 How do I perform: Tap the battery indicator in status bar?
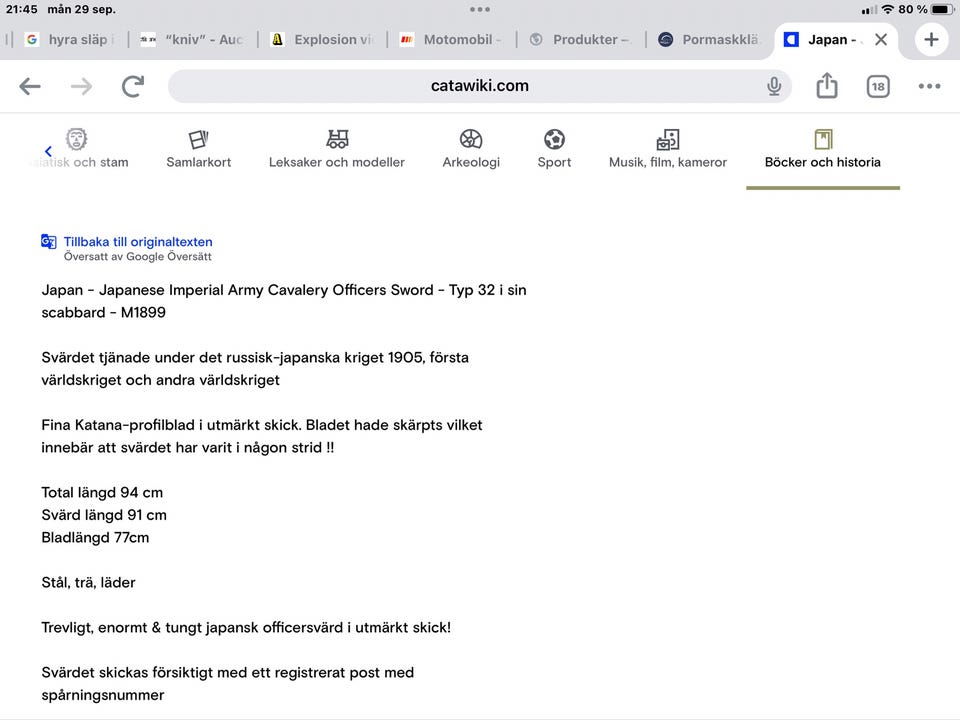coord(943,9)
